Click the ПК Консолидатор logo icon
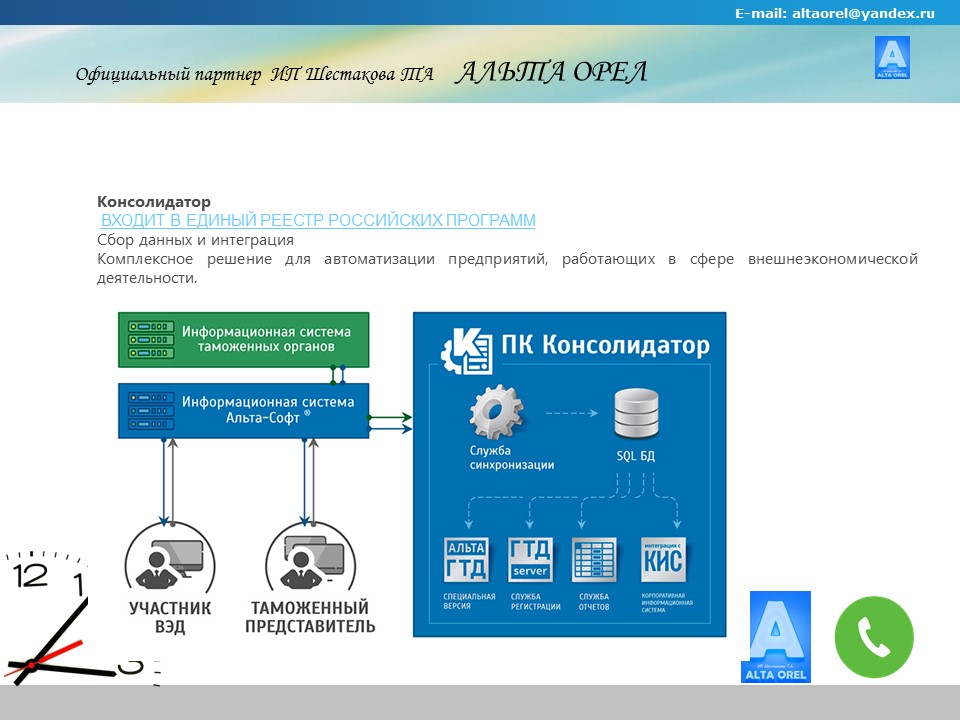Viewport: 960px width, 720px height. 467,351
